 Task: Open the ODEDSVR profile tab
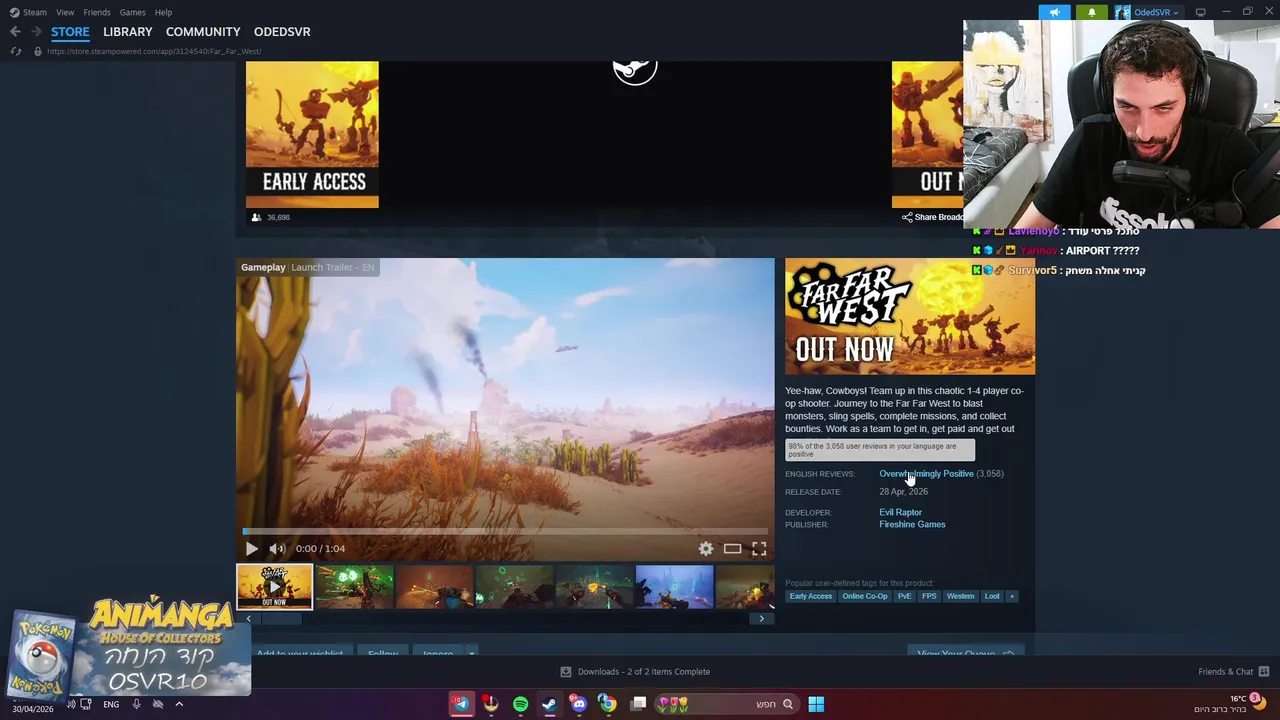point(282,32)
